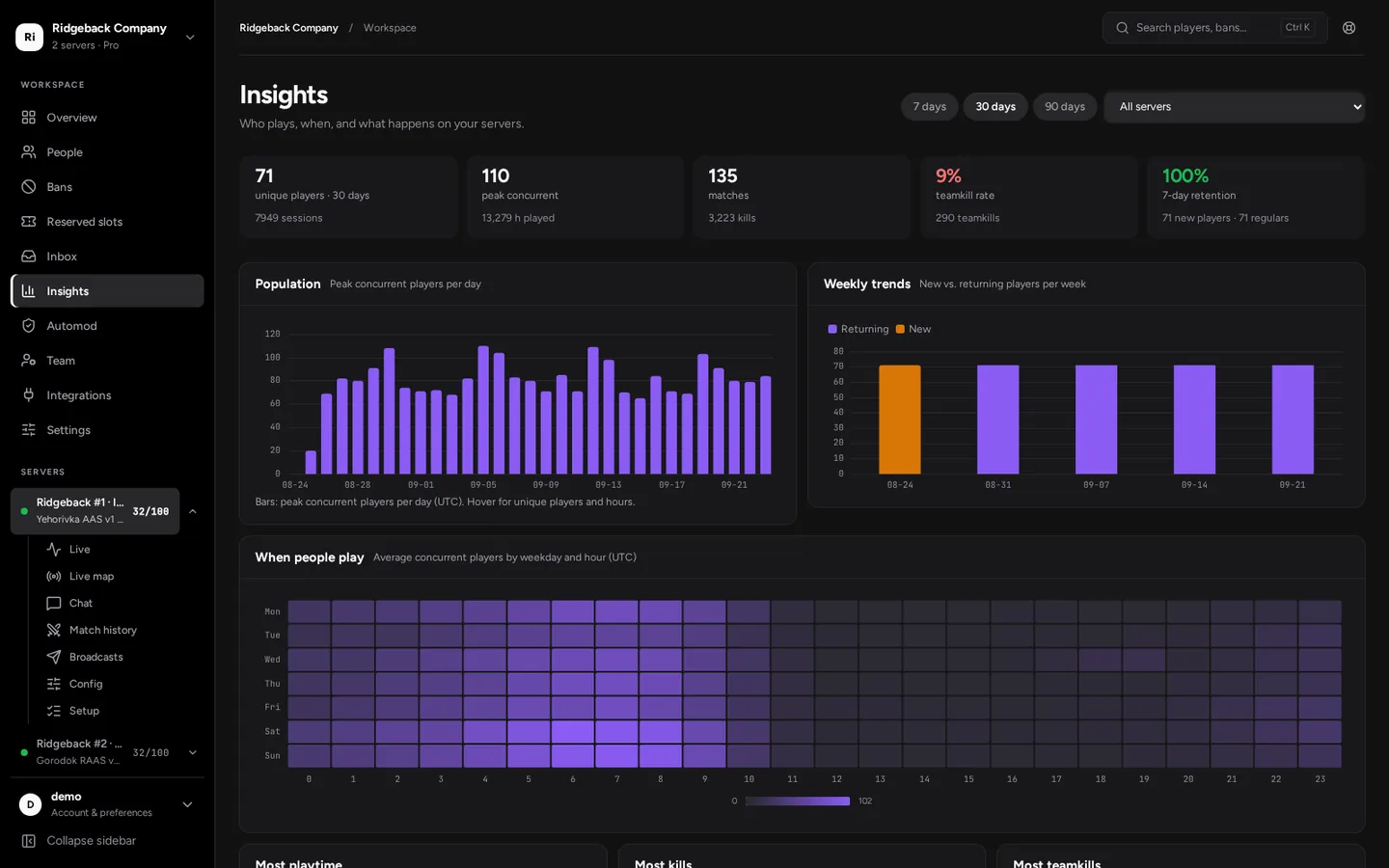1389x868 pixels.
Task: Click the 135 matches card
Action: [x=803, y=198]
